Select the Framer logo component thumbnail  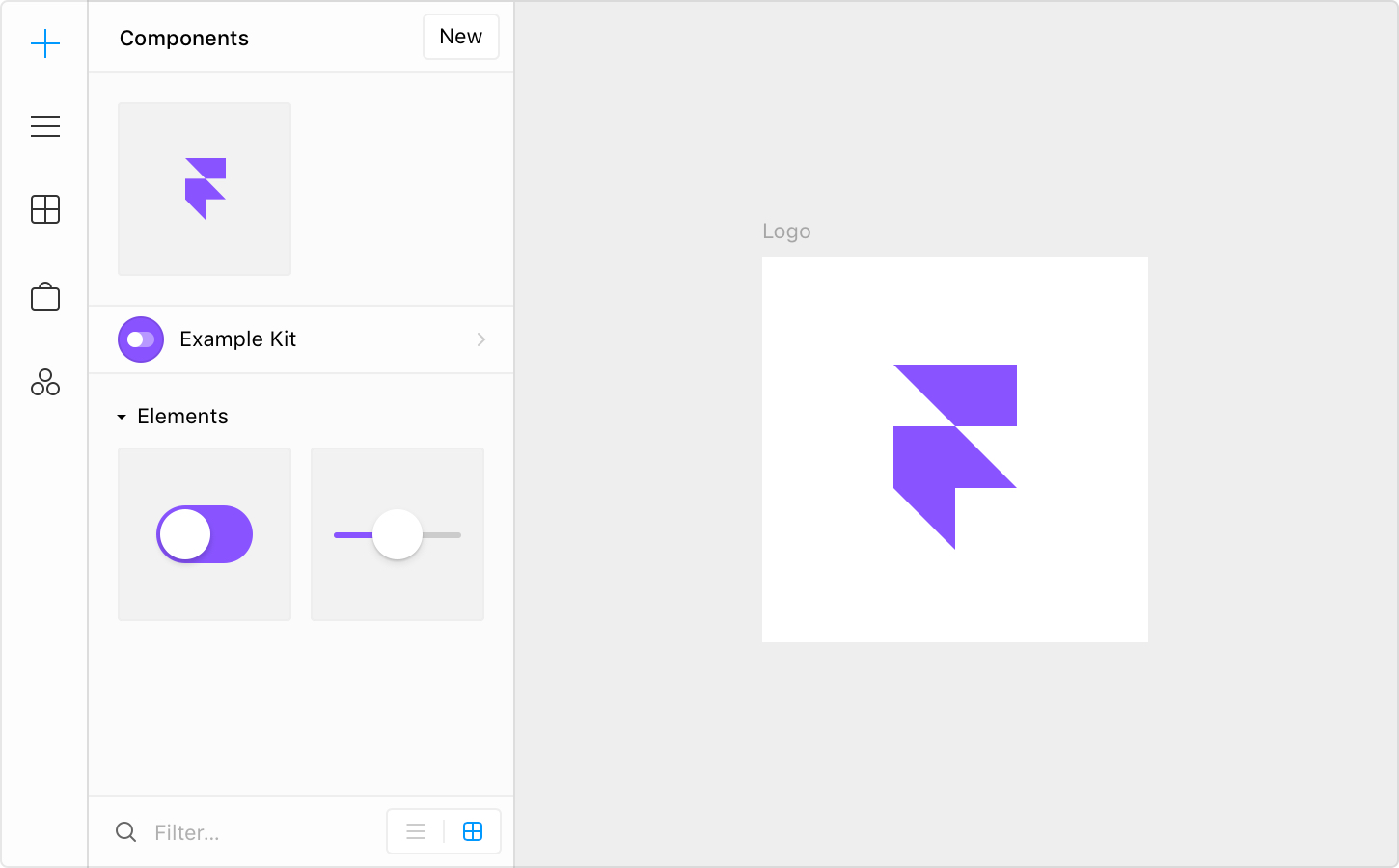coord(205,189)
